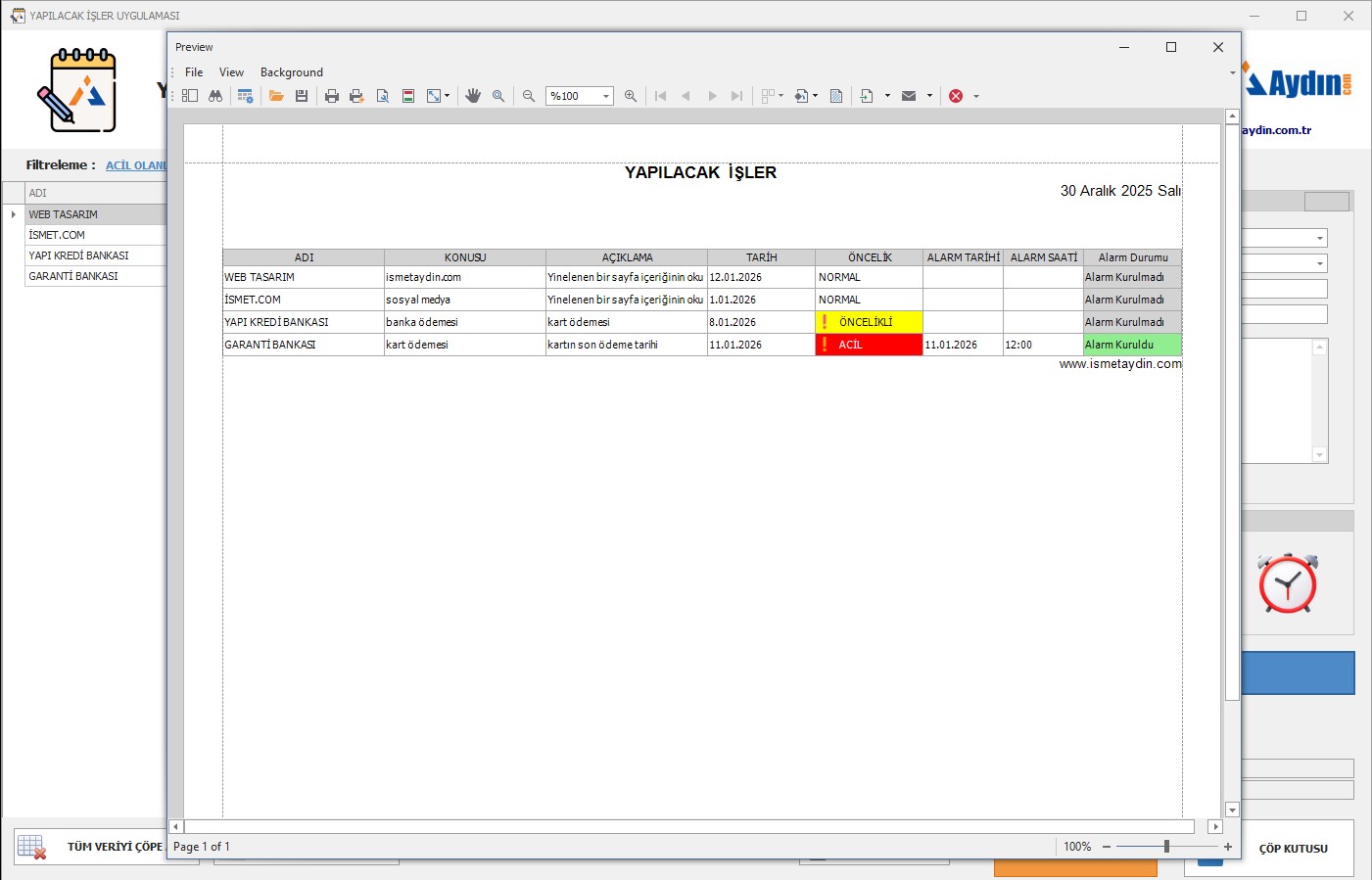Expand the send via e-mail dropdown arrow
The image size is (1372, 880).
click(x=929, y=96)
